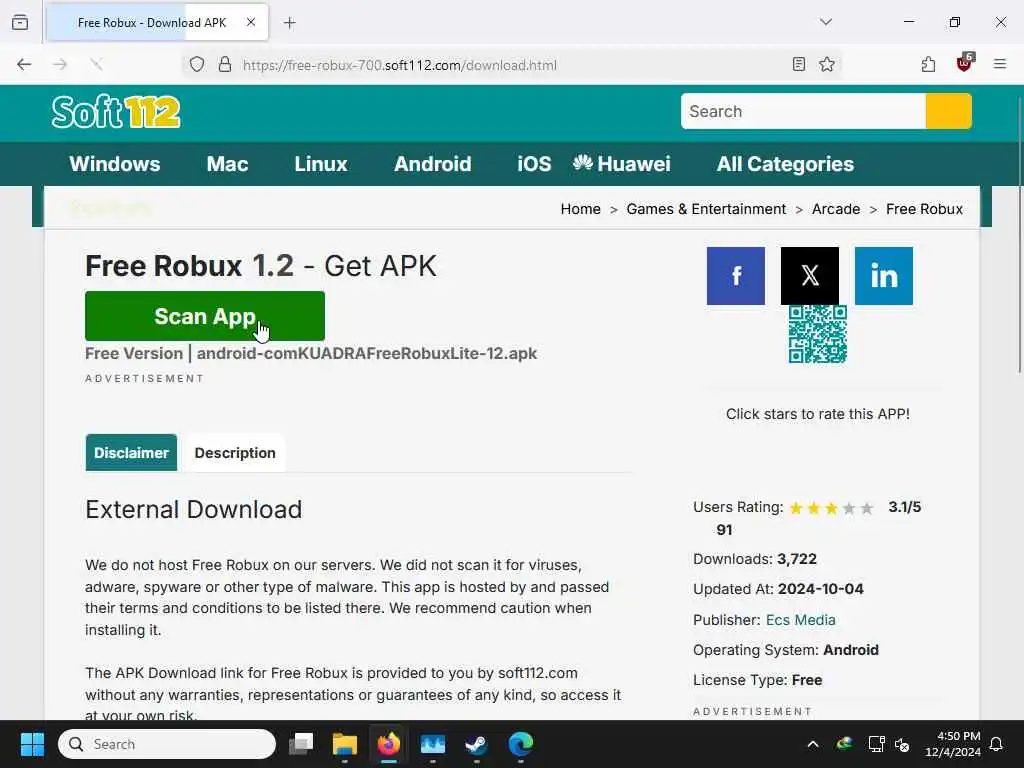Click the page vertical scrollbar
This screenshot has width=1024, height=768.
click(x=1019, y=235)
